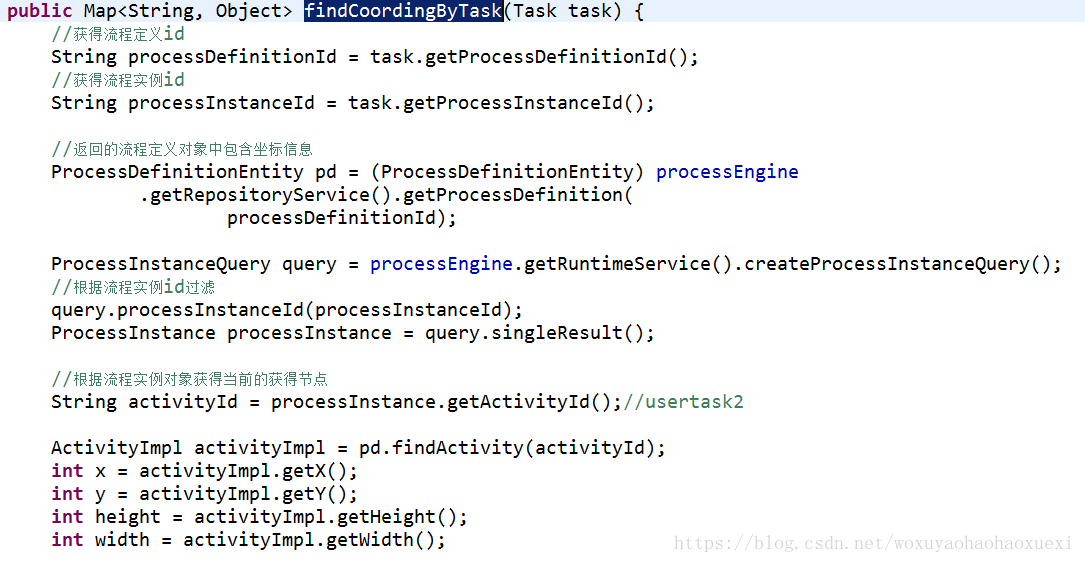Click 'pd.findActivity(activityId);' call
This screenshot has width=1085, height=563.
(512, 448)
